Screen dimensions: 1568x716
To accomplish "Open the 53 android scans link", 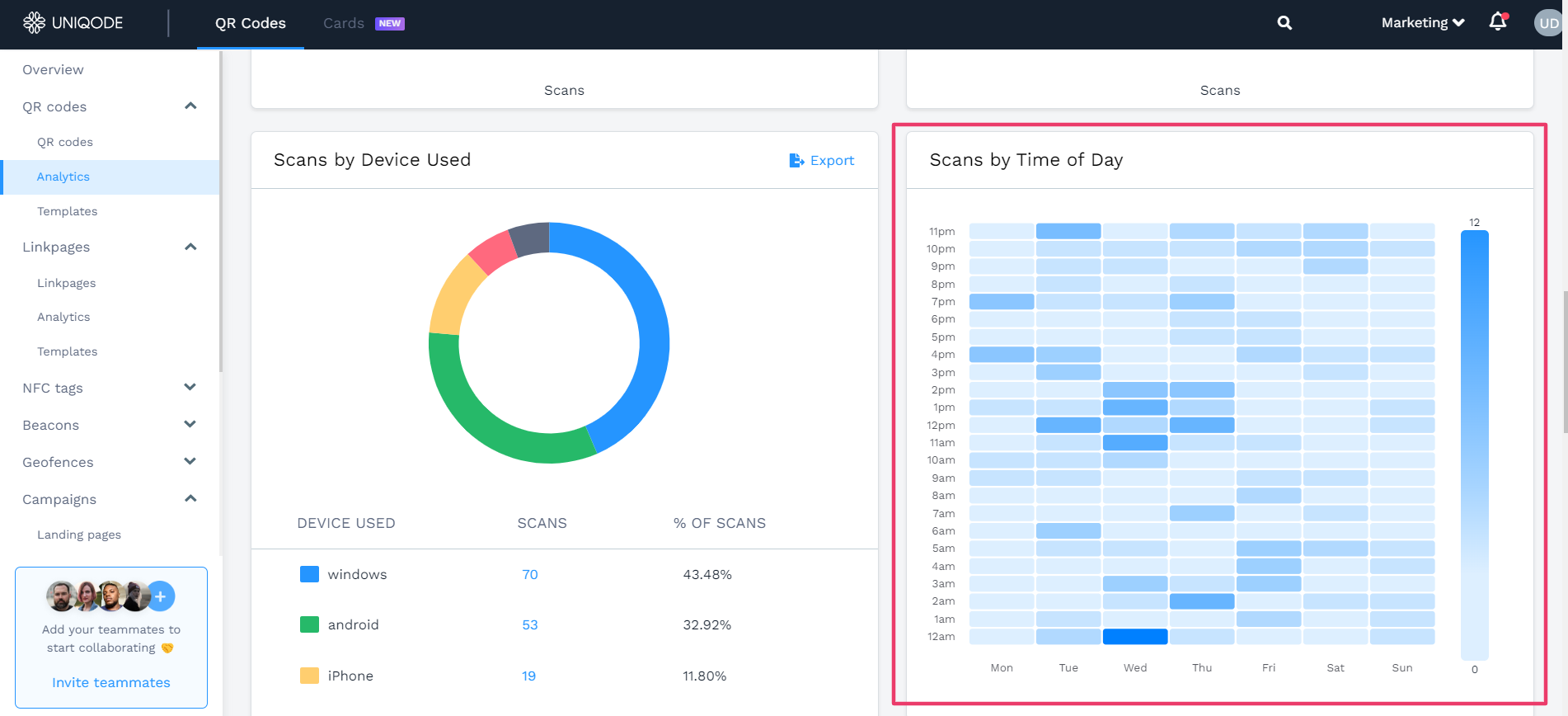I will click(530, 624).
